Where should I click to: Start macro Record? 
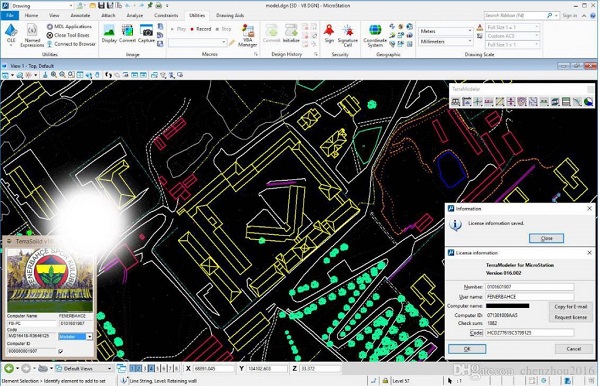(x=201, y=29)
